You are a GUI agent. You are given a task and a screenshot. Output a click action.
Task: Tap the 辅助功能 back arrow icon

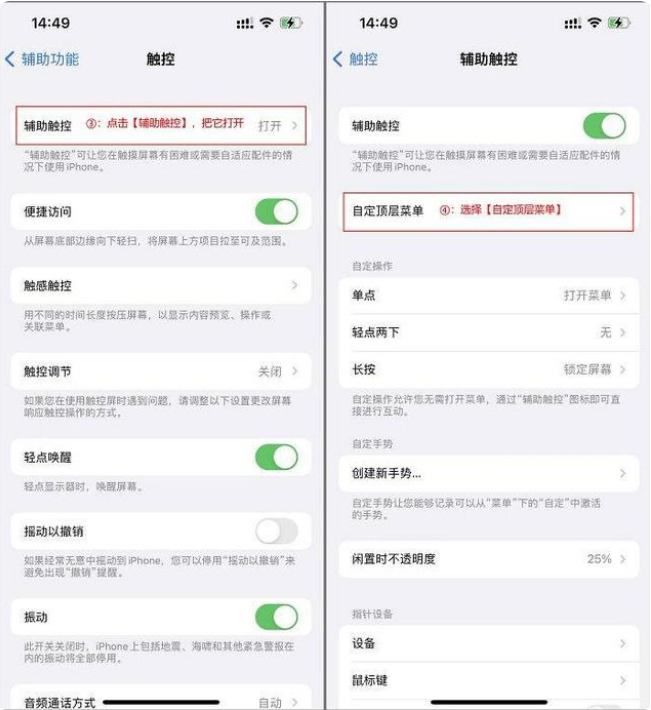pyautogui.click(x=10, y=59)
